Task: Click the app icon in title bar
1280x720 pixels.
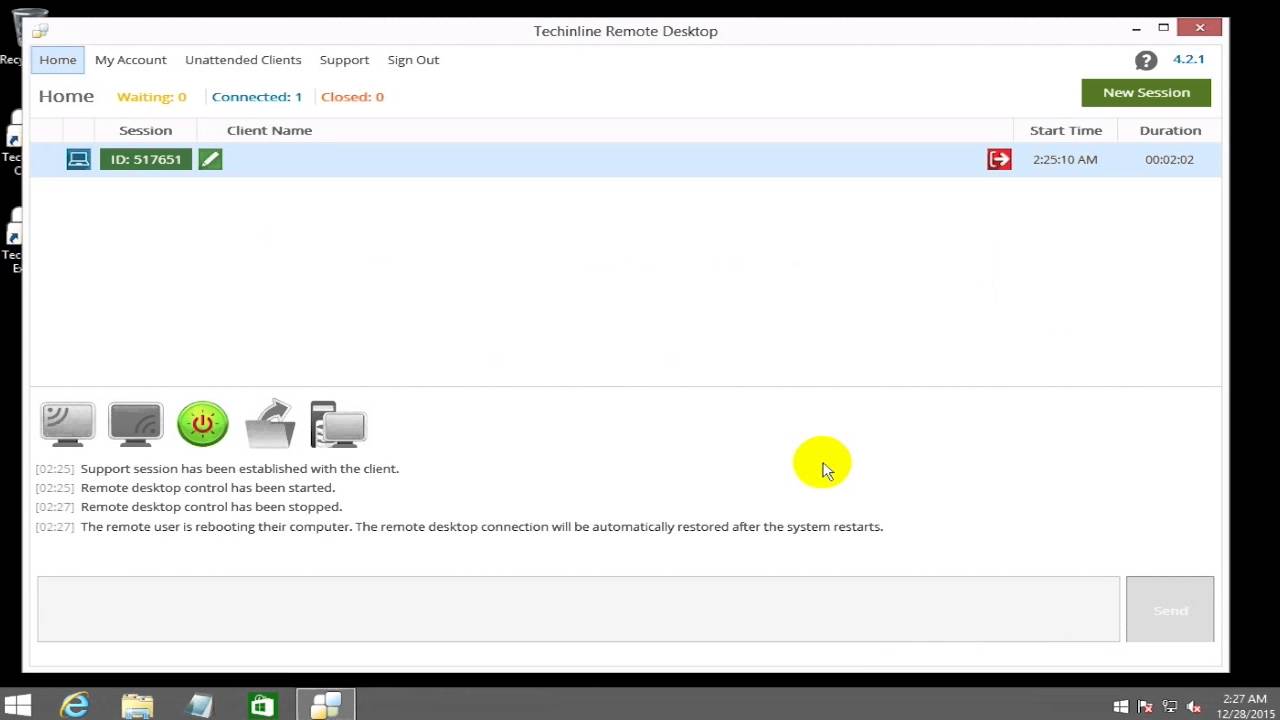Action: pyautogui.click(x=40, y=31)
